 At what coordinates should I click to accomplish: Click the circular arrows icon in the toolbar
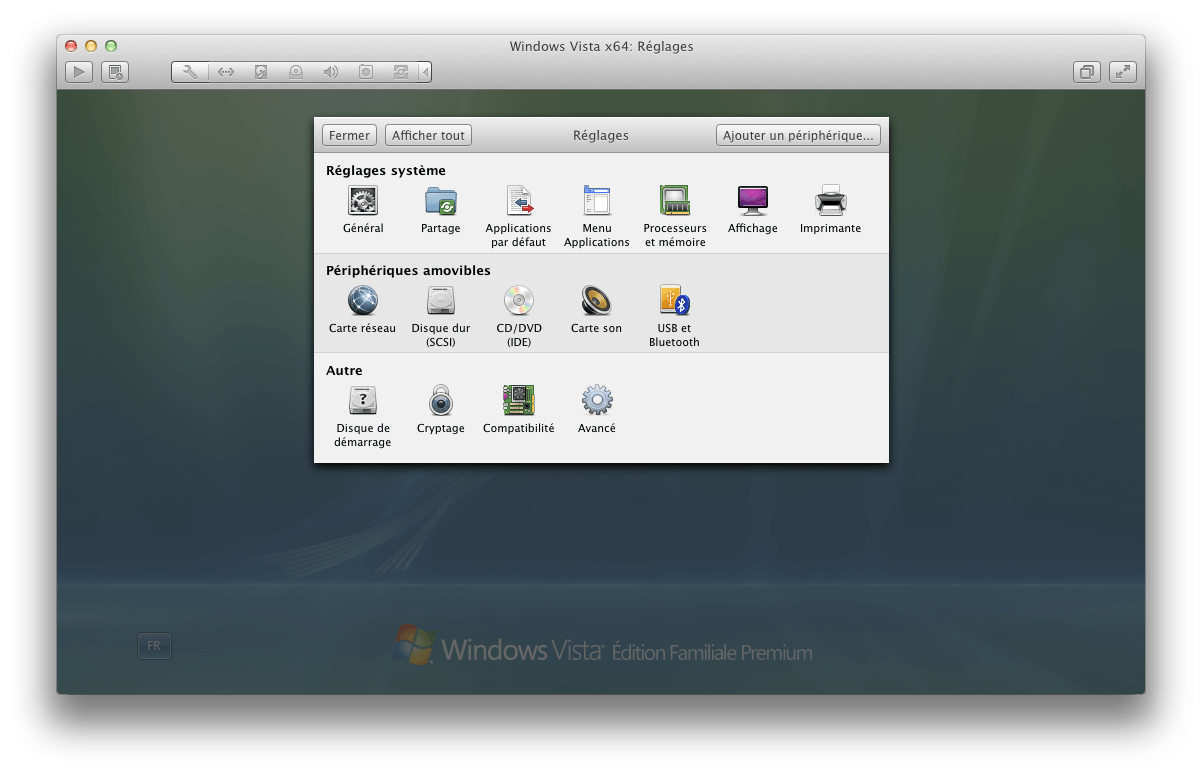(401, 72)
